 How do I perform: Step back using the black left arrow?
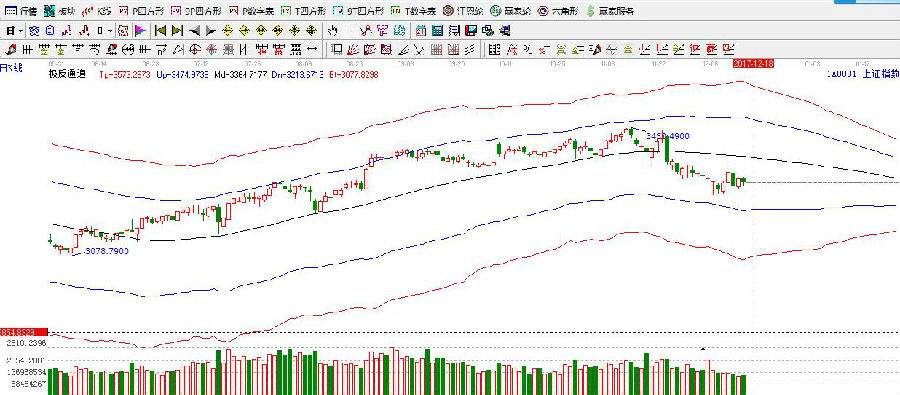[195, 30]
